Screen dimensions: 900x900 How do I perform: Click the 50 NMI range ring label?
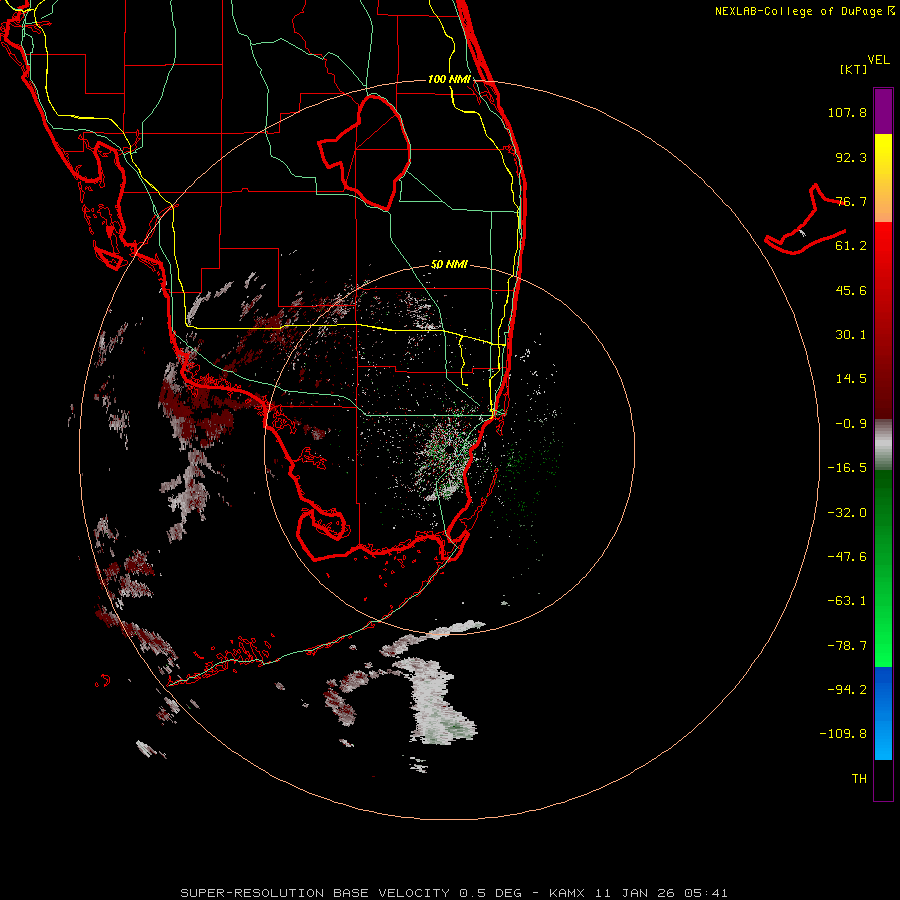[x=449, y=265]
